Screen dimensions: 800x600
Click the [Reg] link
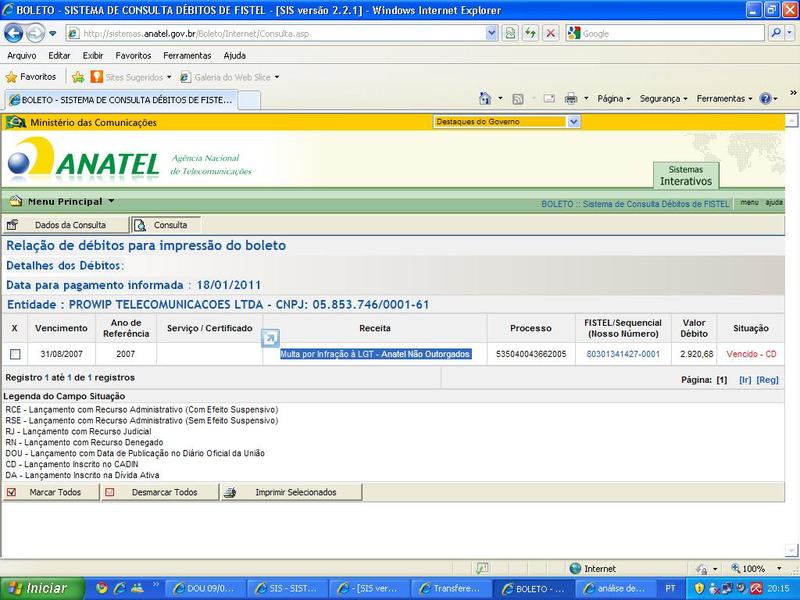click(x=767, y=380)
